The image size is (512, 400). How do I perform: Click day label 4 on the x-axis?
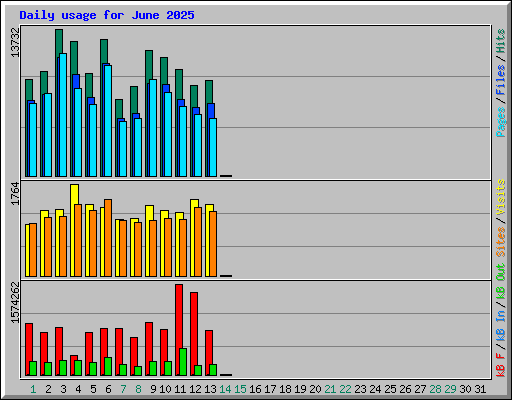[78, 389]
